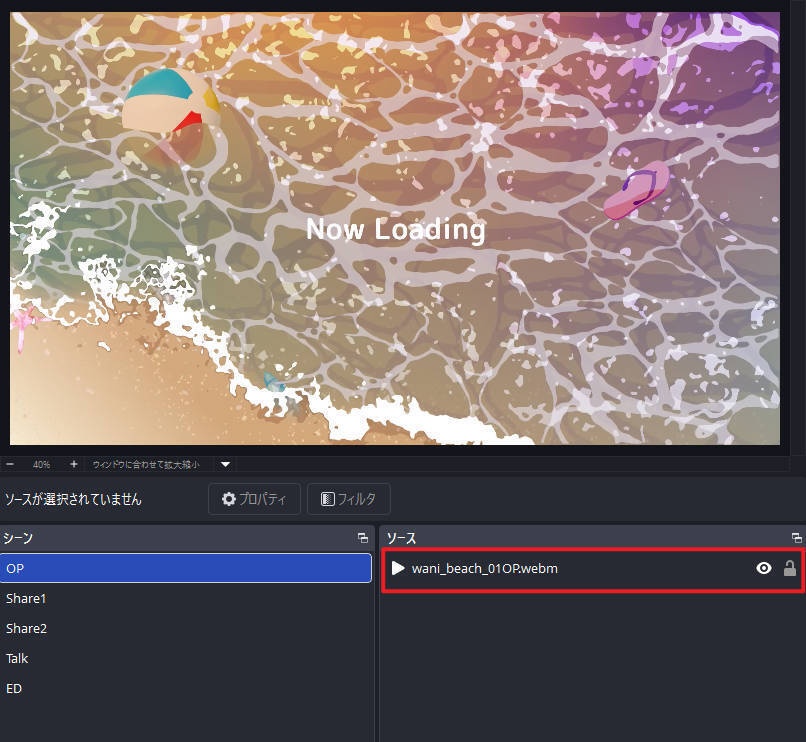Pop out the ソース dock panel
Viewport: 806px width, 742px height.
[796, 538]
